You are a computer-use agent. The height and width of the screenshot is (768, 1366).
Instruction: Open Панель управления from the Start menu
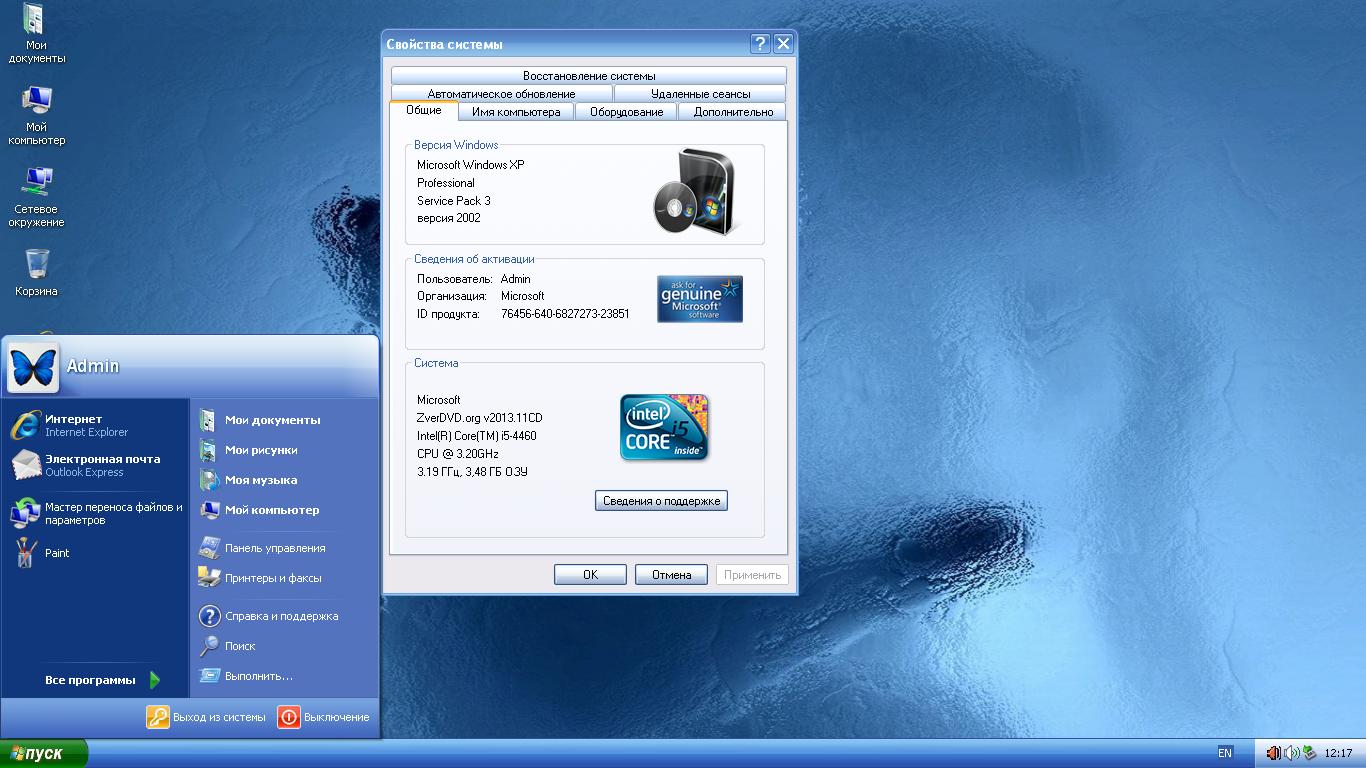point(284,548)
